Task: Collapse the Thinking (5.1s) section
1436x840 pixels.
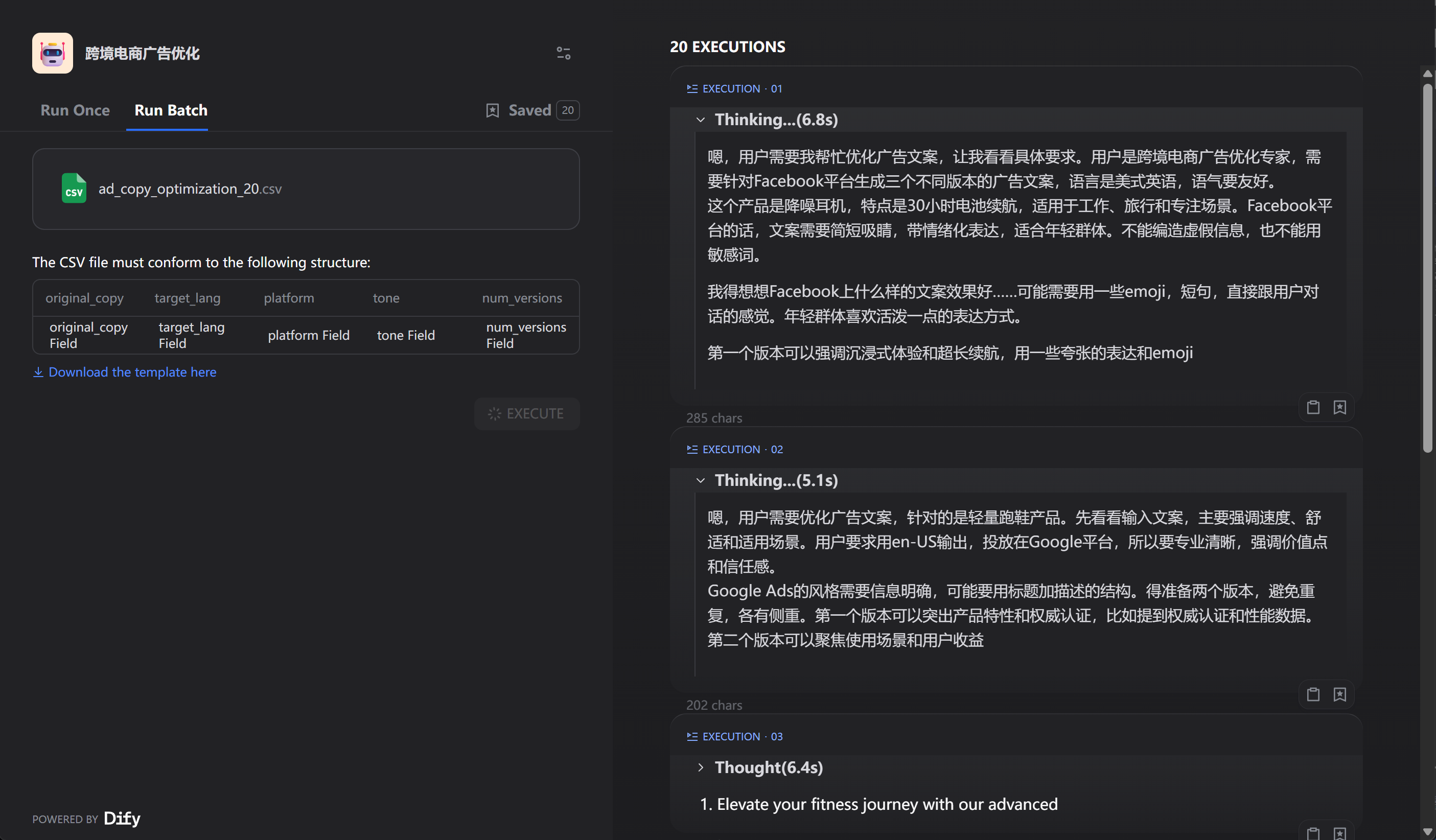Action: coord(701,480)
